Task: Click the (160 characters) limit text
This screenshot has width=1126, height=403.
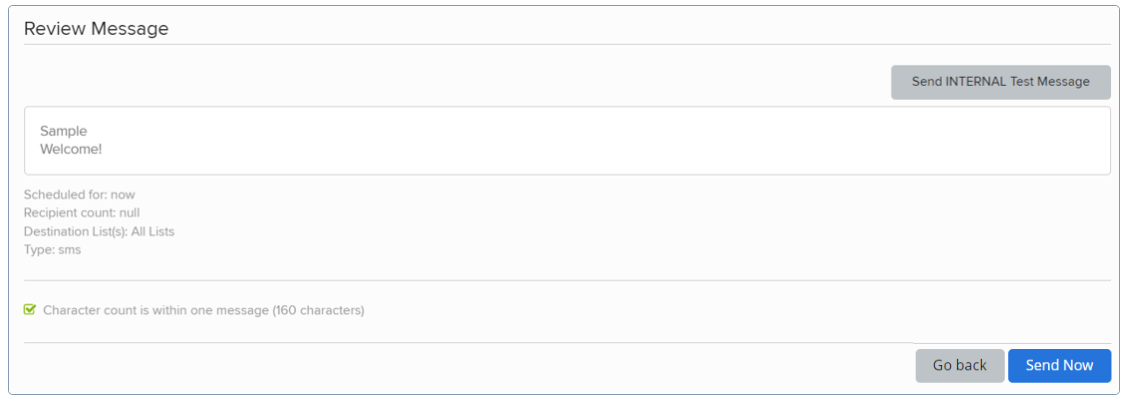Action: point(318,310)
